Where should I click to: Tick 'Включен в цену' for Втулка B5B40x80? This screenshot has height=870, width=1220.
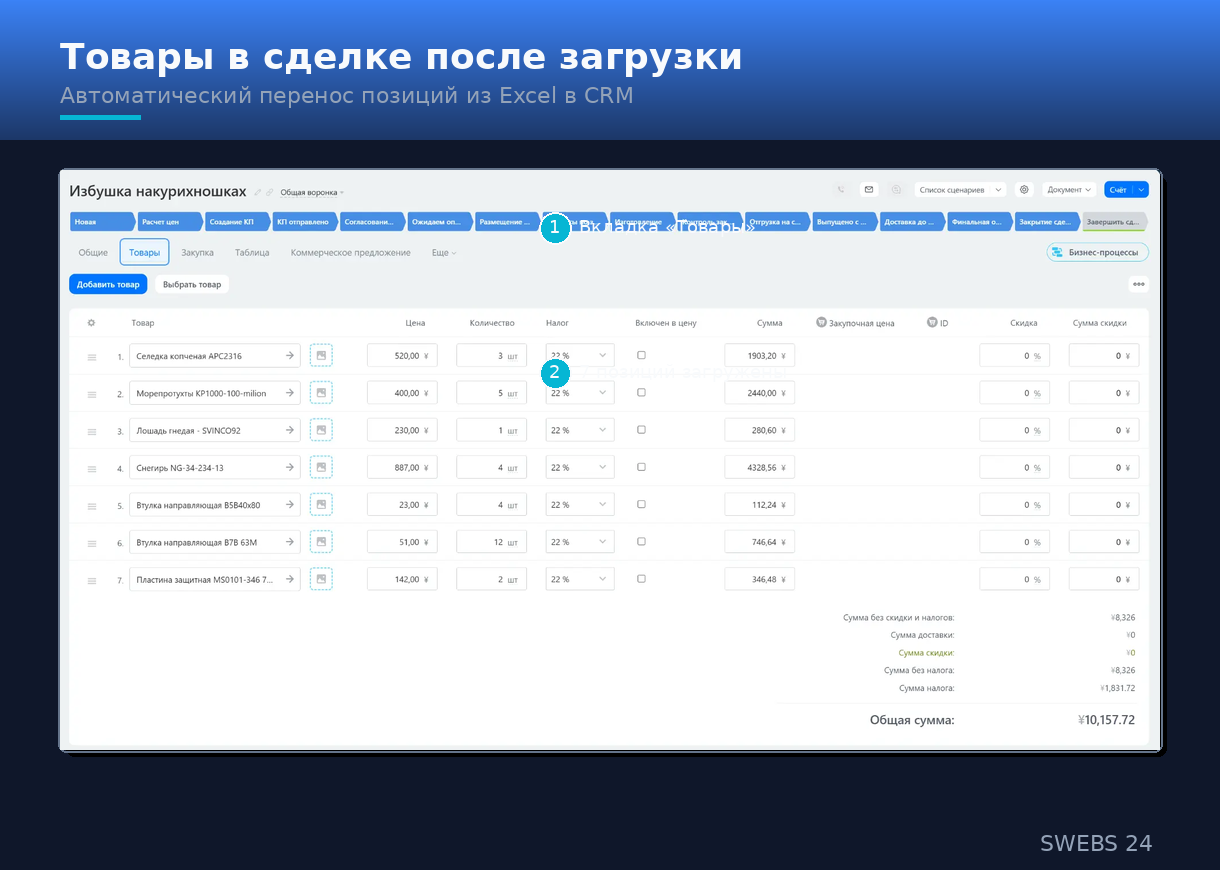click(641, 504)
